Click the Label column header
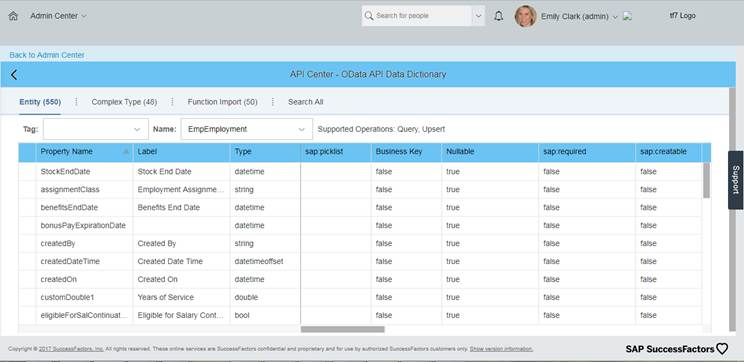The image size is (744, 364). (181, 152)
